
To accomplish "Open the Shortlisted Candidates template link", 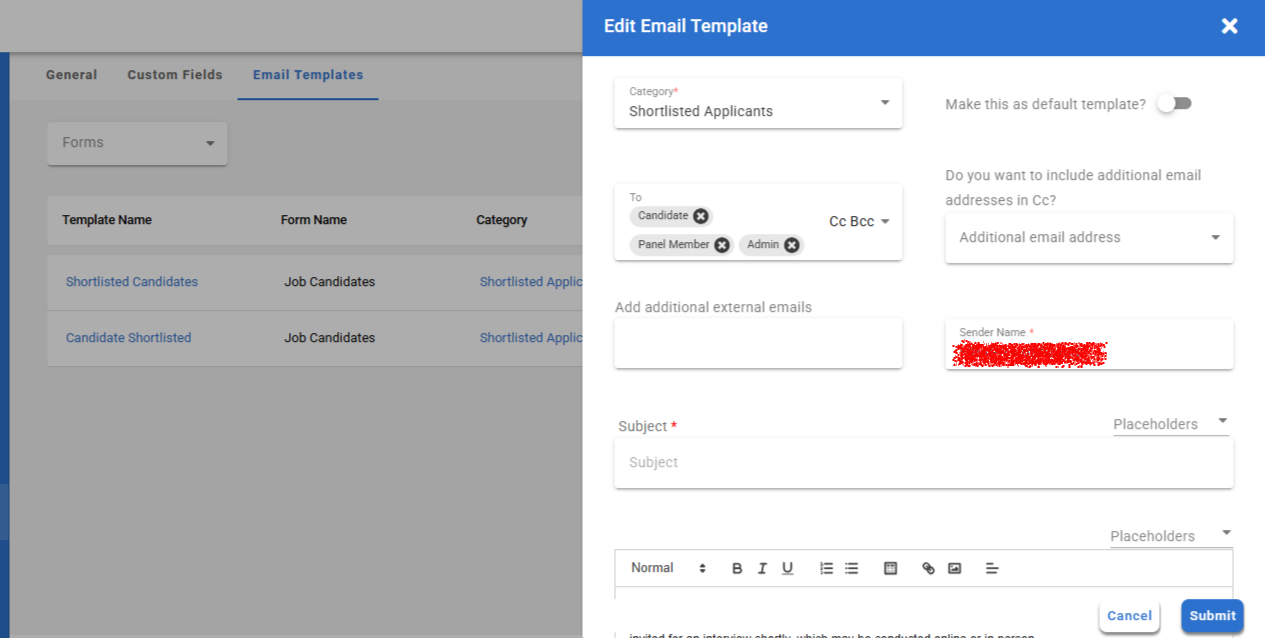I will [132, 282].
